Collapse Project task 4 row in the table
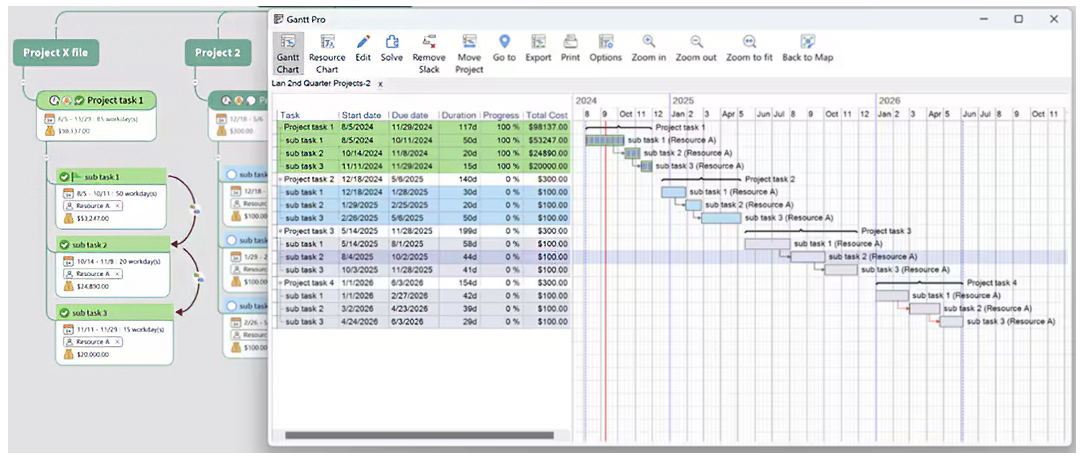The image size is (1084, 462). click(x=280, y=283)
